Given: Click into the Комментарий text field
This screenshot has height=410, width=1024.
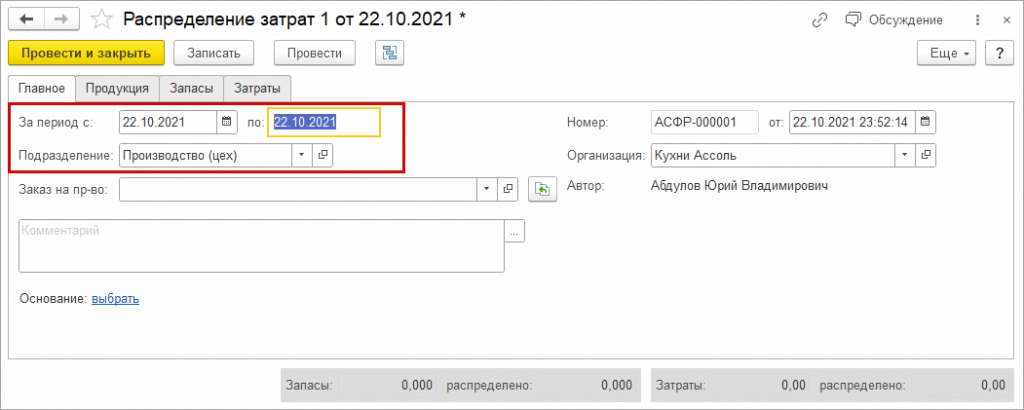Looking at the screenshot, I should (x=260, y=245).
